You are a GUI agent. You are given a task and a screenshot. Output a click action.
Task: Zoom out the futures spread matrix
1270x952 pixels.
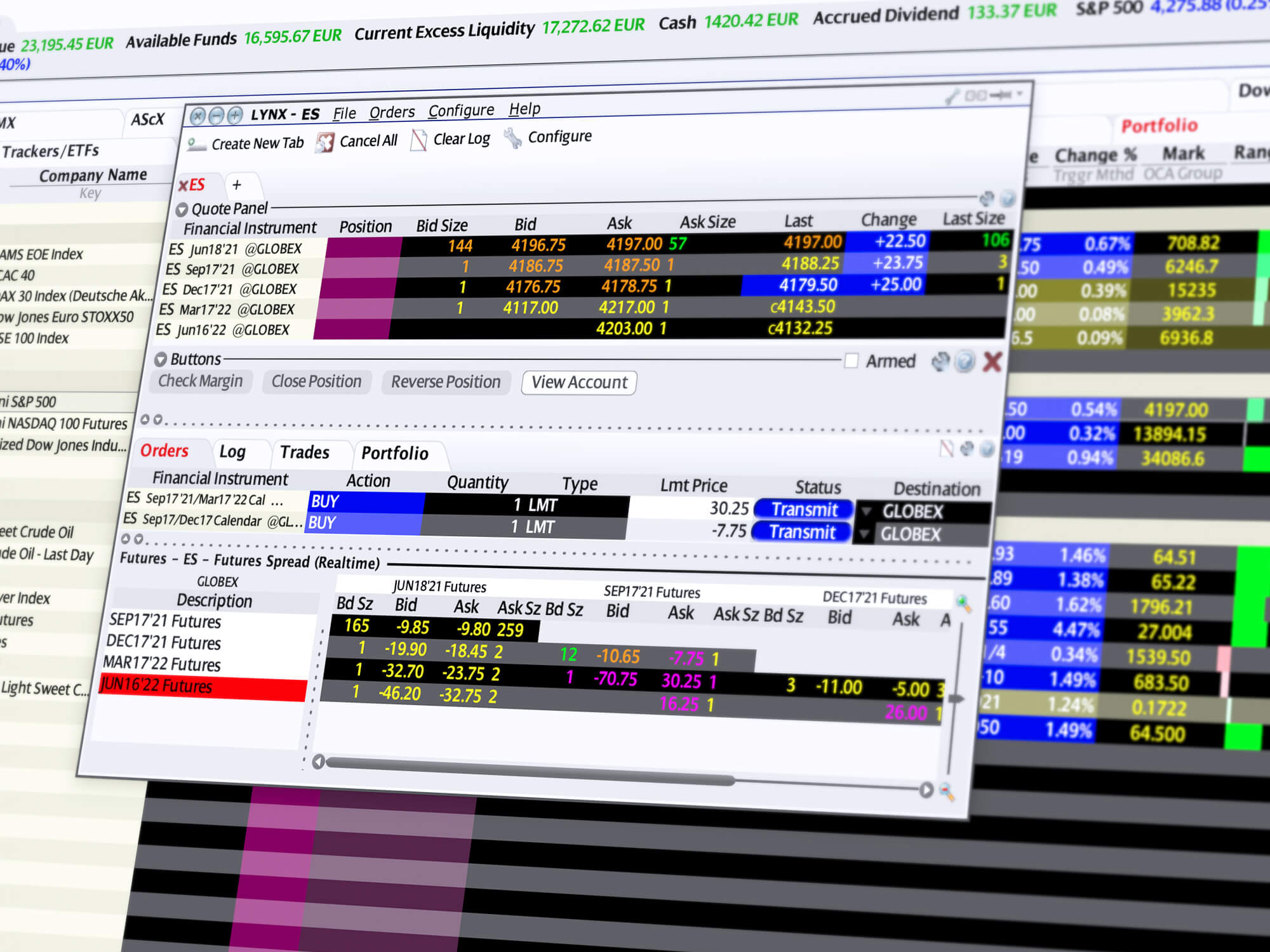click(947, 792)
